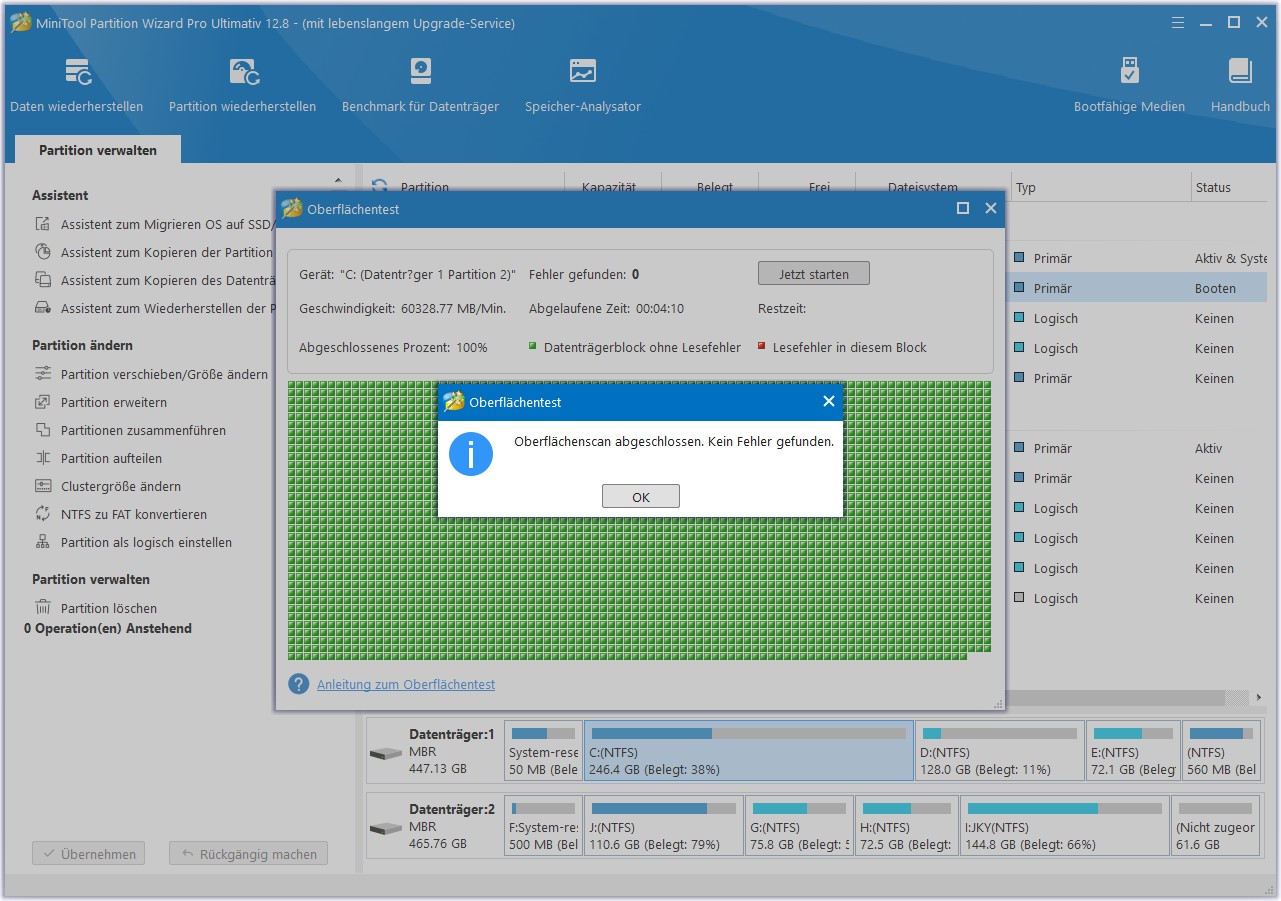Click the Partition verschieben/Größe ändern icon
The image size is (1281, 901).
tap(43, 374)
